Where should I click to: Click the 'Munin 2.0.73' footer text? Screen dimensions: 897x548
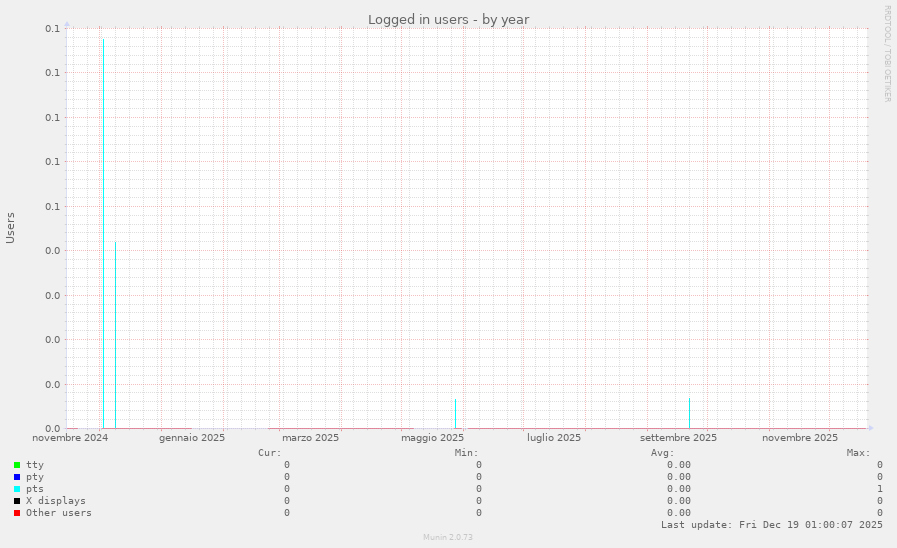(448, 537)
